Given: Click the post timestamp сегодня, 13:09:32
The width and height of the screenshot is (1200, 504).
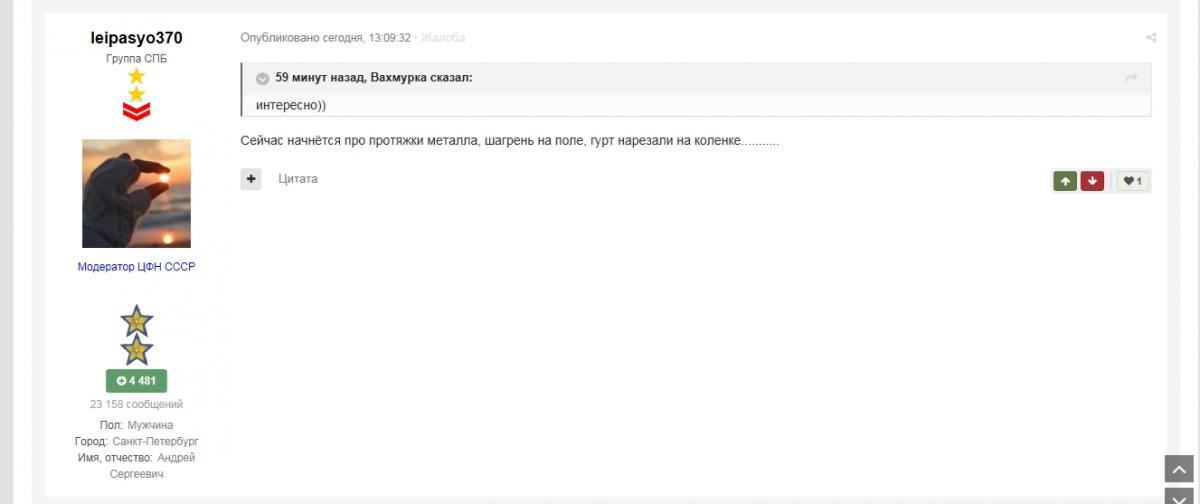Looking at the screenshot, I should (x=367, y=38).
